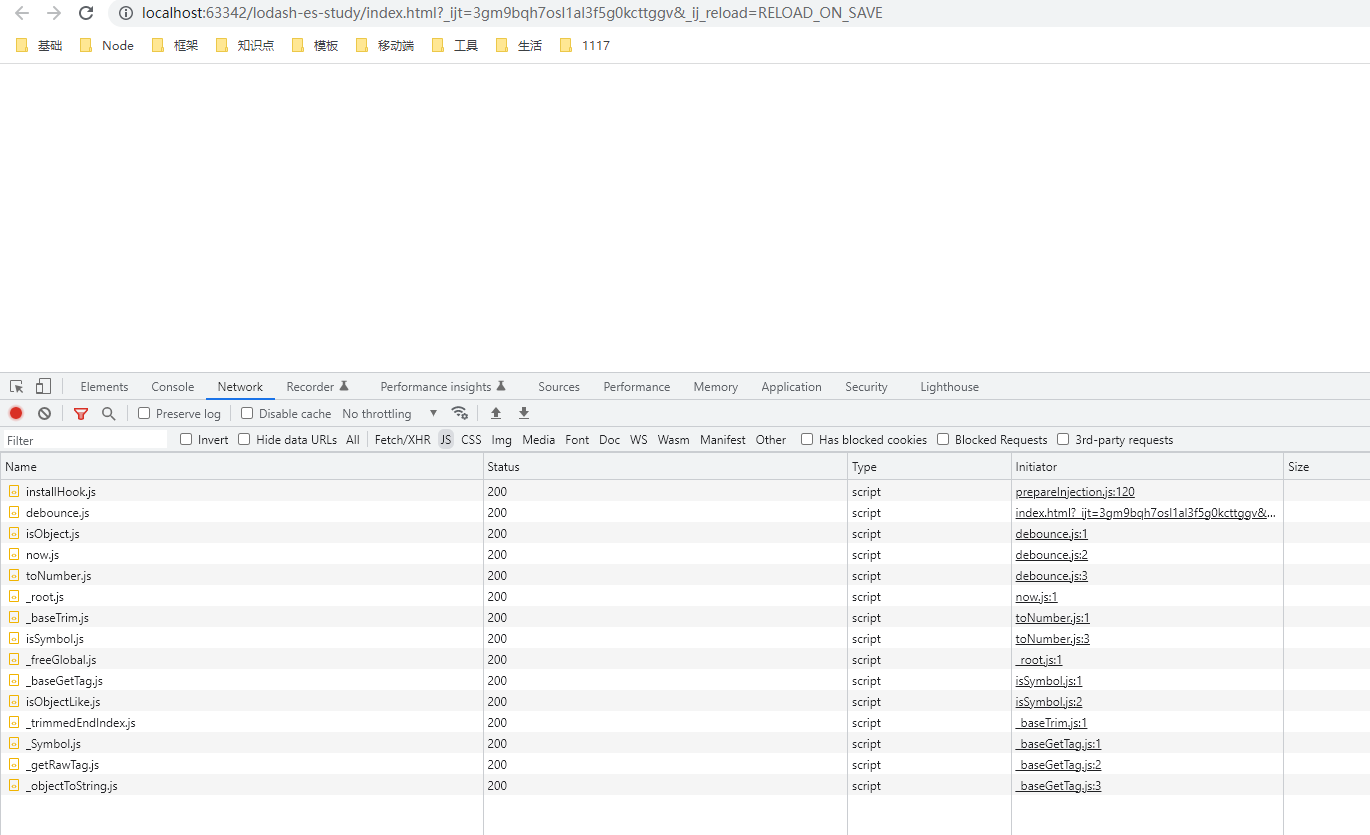Select the isObjectLike.js request row
The width and height of the screenshot is (1370, 835).
pyautogui.click(x=685, y=702)
